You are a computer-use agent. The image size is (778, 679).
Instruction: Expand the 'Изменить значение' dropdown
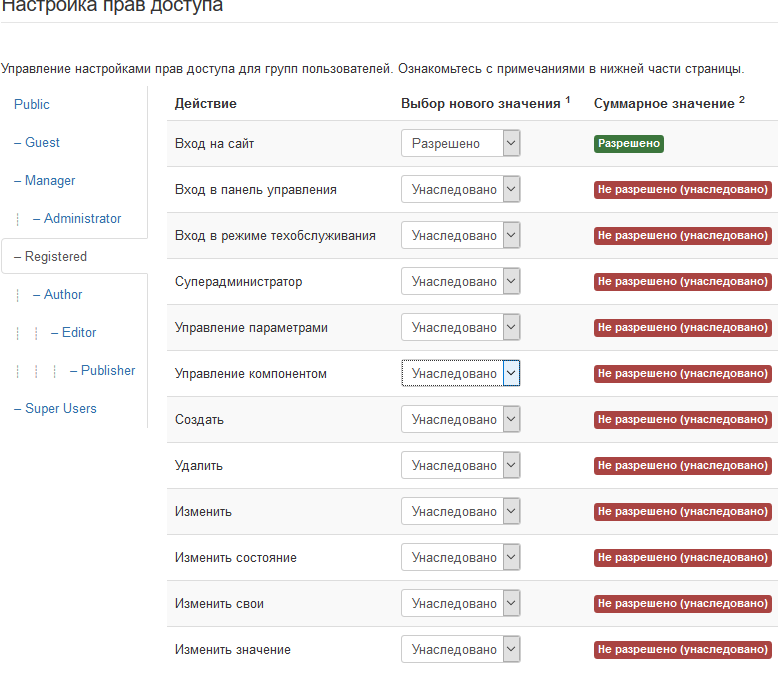pyautogui.click(x=460, y=650)
